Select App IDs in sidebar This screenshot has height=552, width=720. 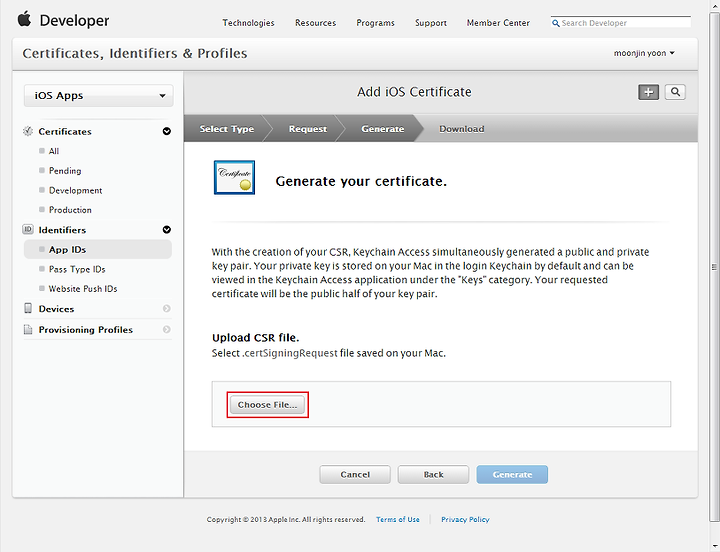98,249
